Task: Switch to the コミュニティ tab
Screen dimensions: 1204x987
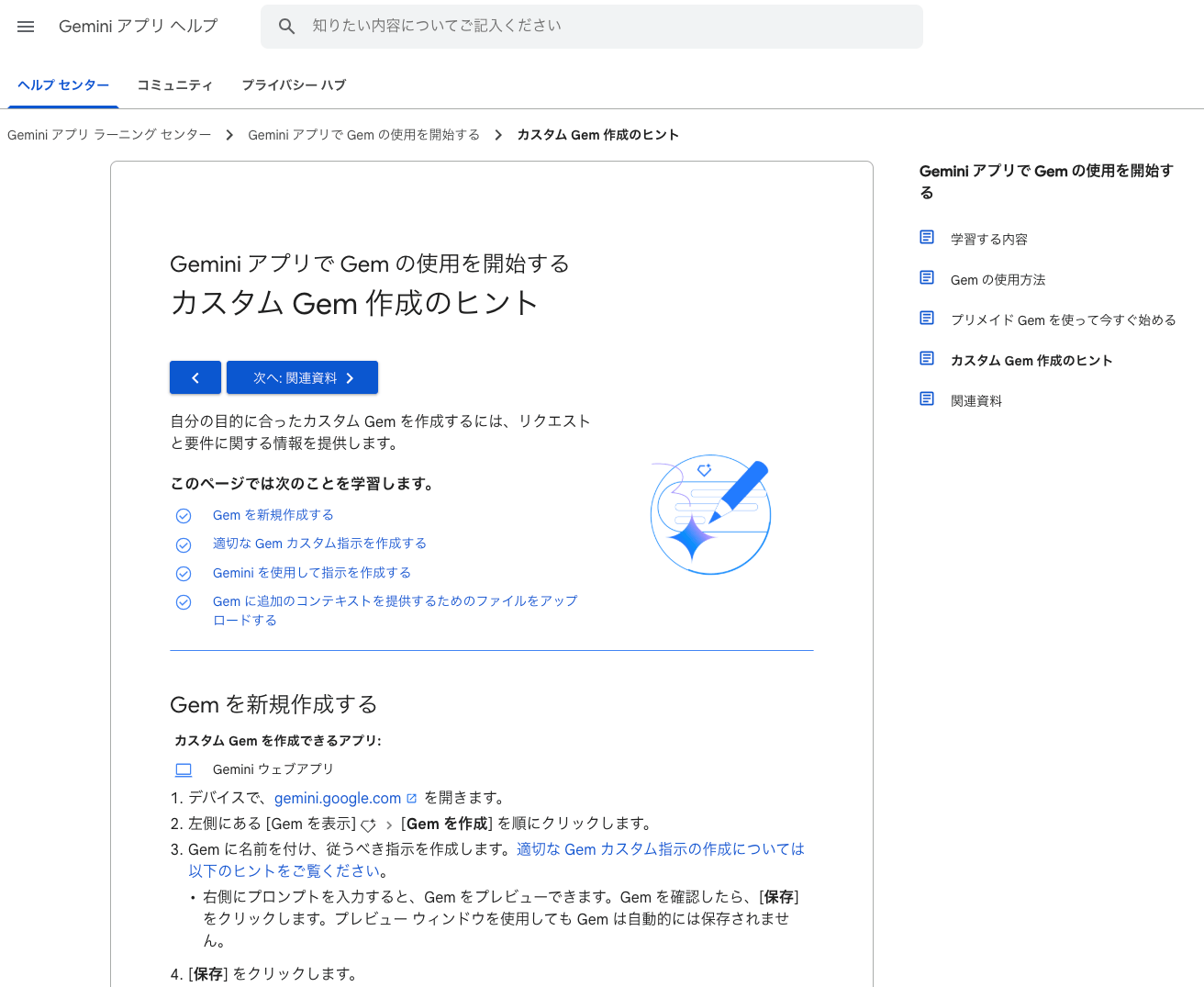Action: point(174,85)
